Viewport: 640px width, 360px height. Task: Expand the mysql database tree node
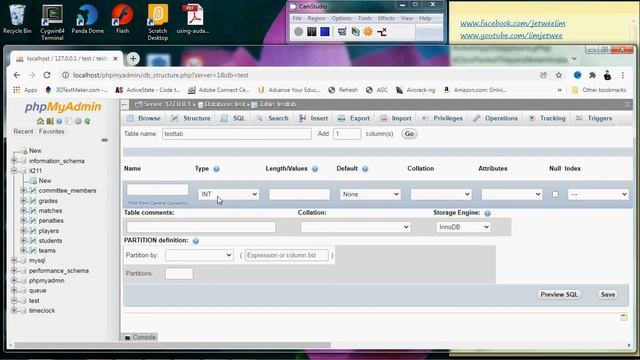tap(14, 260)
